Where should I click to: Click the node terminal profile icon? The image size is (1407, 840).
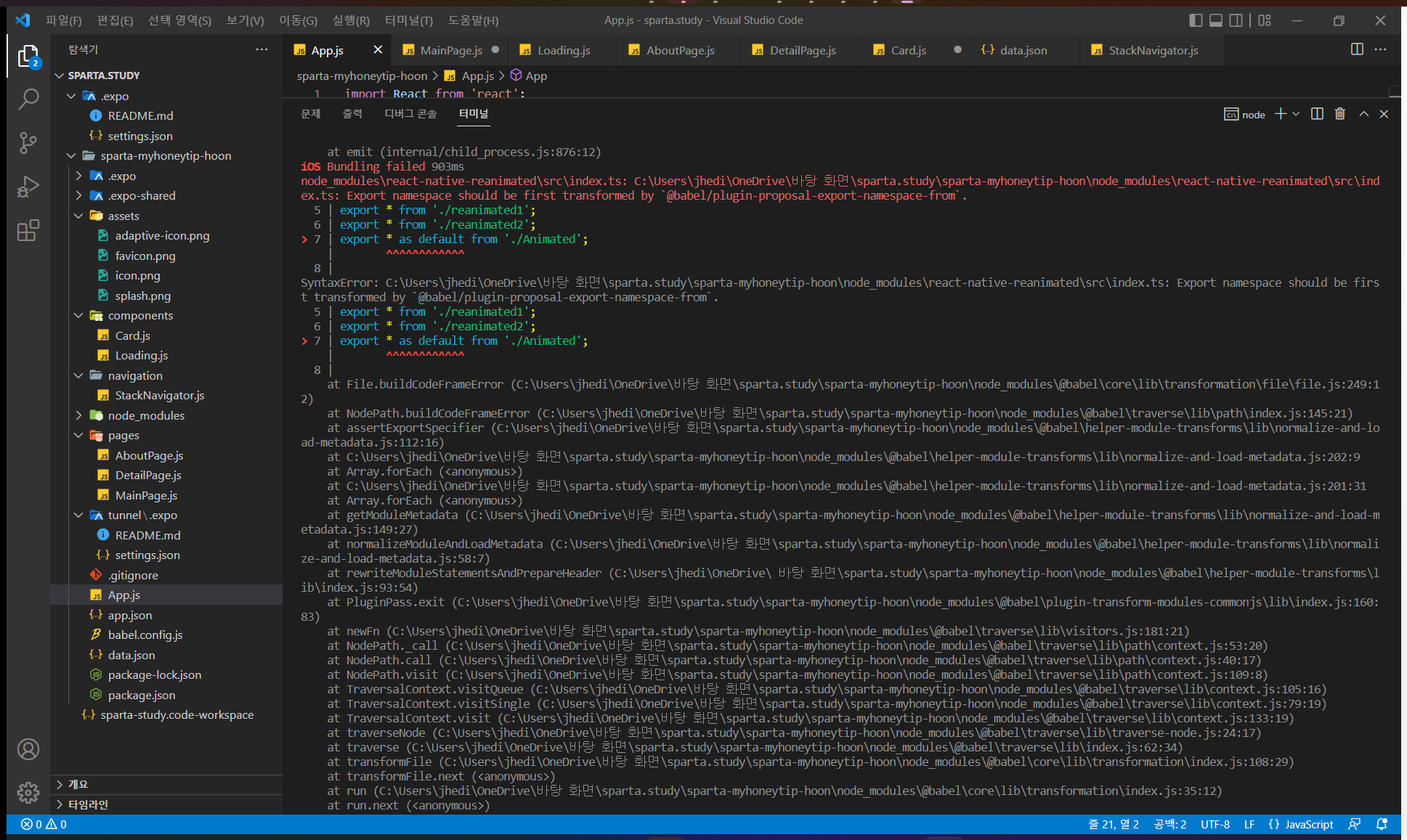[x=1244, y=114]
